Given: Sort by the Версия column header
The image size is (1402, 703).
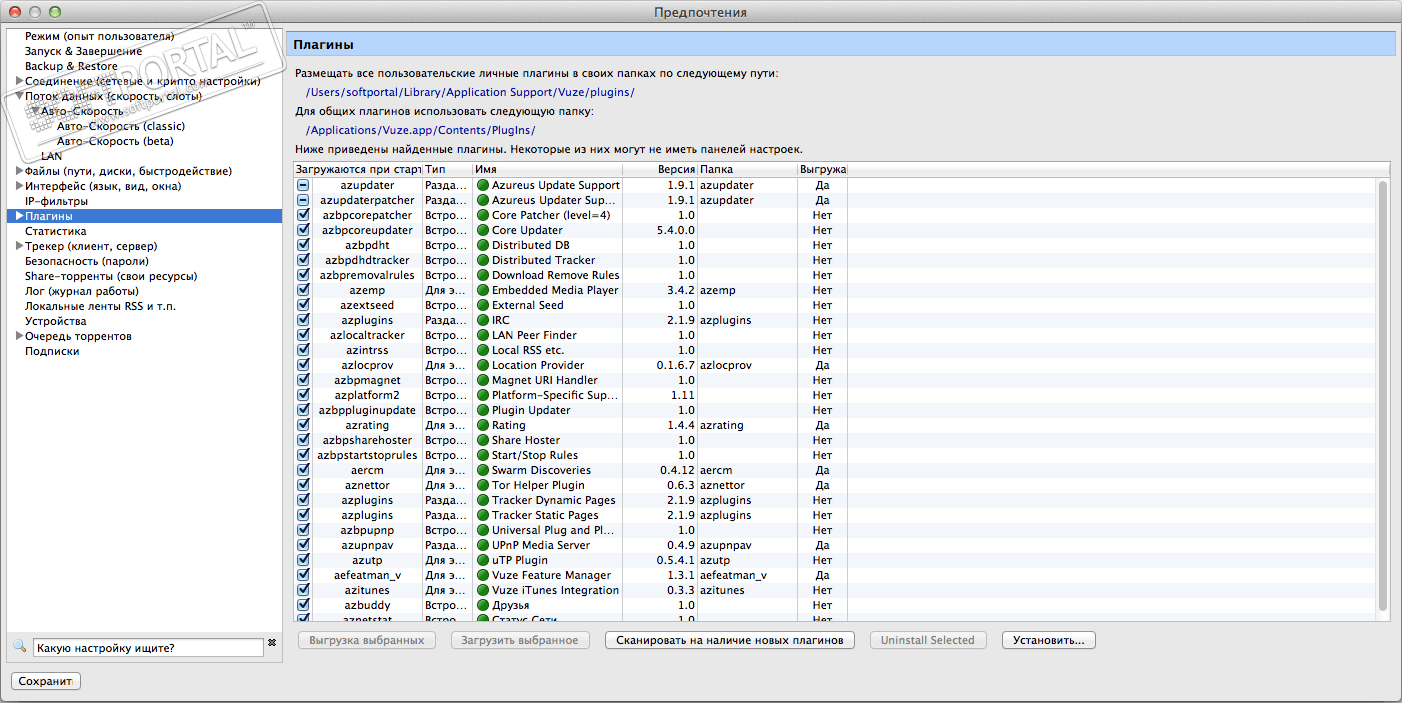Looking at the screenshot, I should [659, 170].
